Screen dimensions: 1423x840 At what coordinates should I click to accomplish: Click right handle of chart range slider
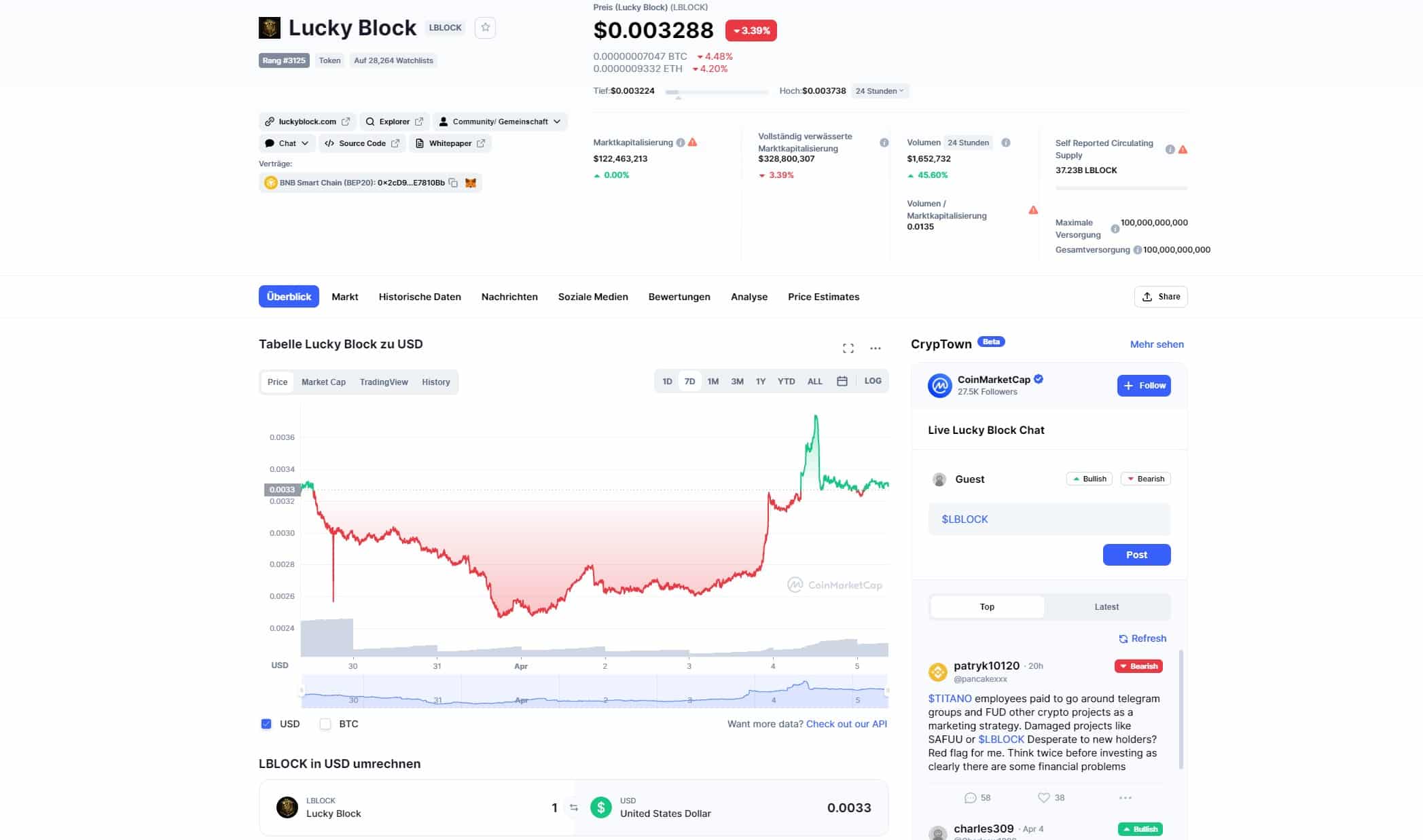[886, 691]
